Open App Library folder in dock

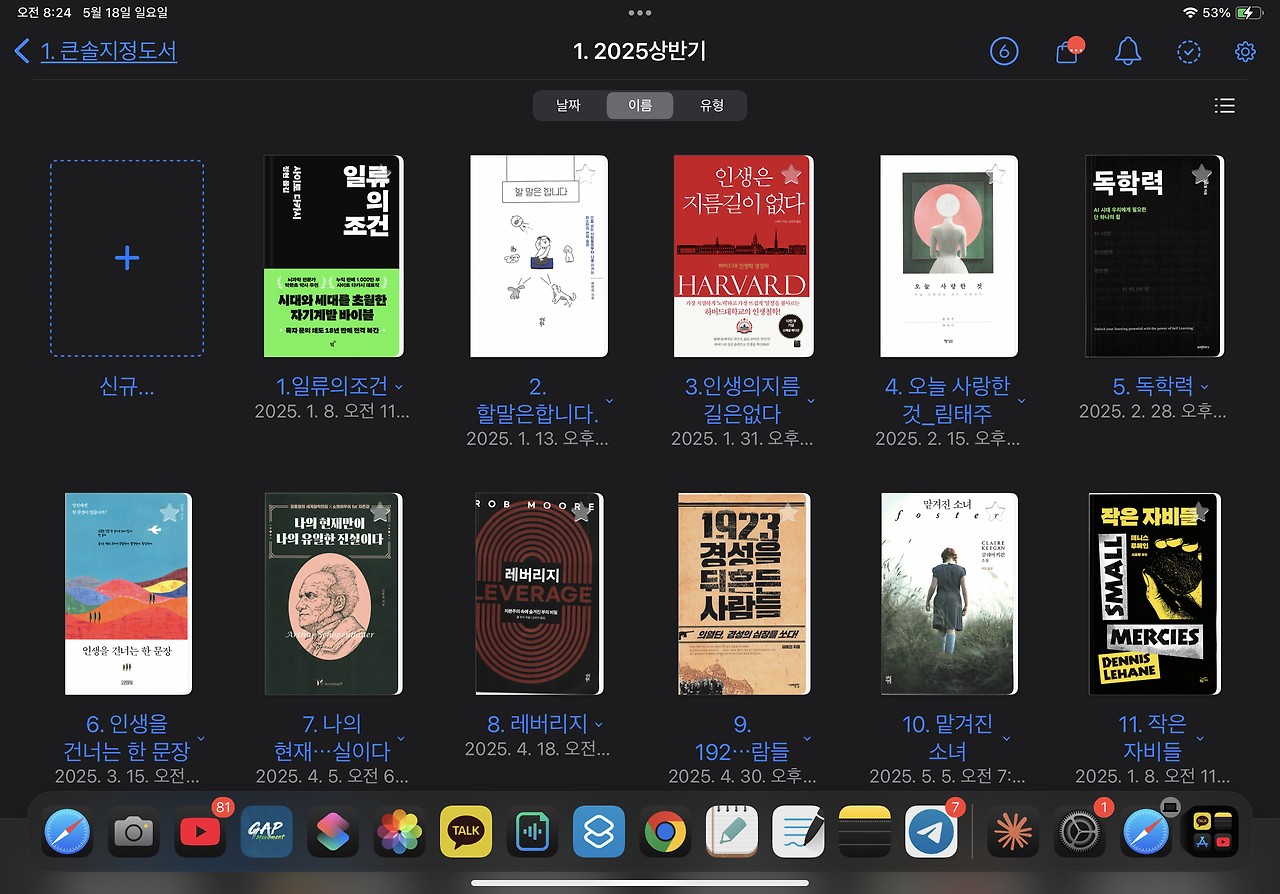click(1212, 832)
